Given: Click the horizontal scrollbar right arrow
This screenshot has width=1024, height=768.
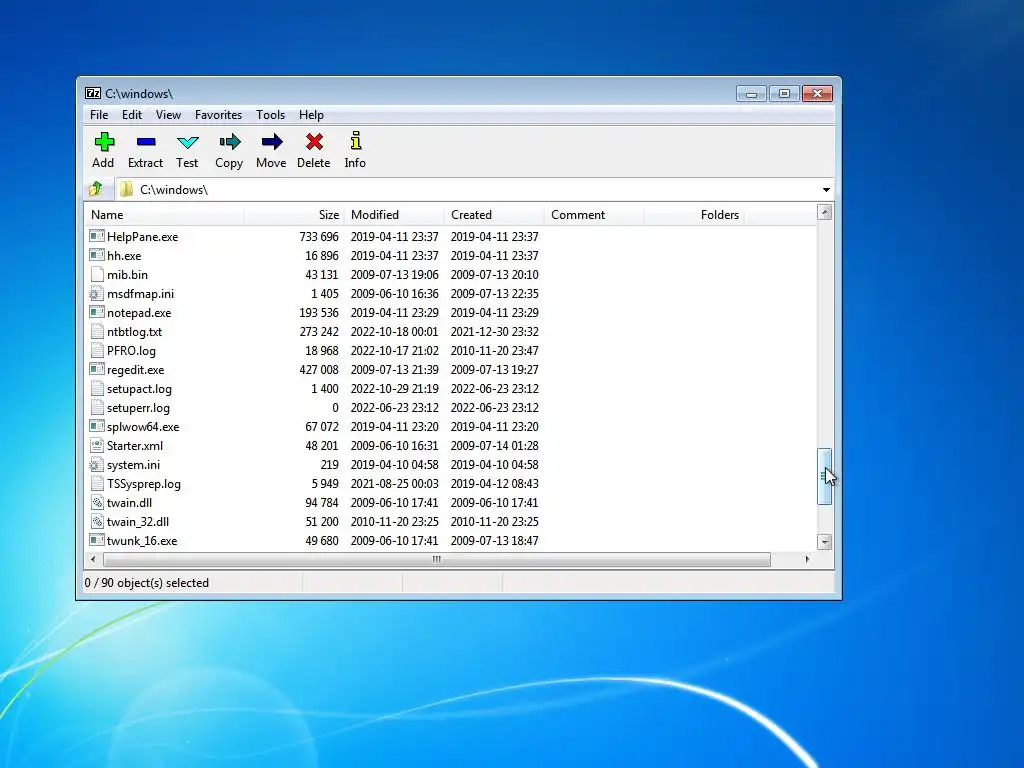Looking at the screenshot, I should pyautogui.click(x=807, y=559).
